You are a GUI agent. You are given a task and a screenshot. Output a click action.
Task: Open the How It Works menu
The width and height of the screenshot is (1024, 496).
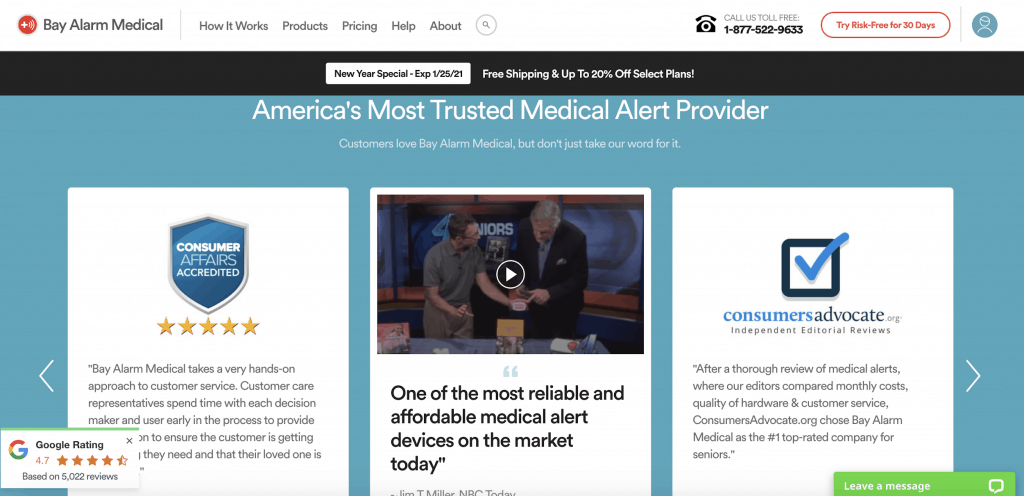pyautogui.click(x=234, y=26)
